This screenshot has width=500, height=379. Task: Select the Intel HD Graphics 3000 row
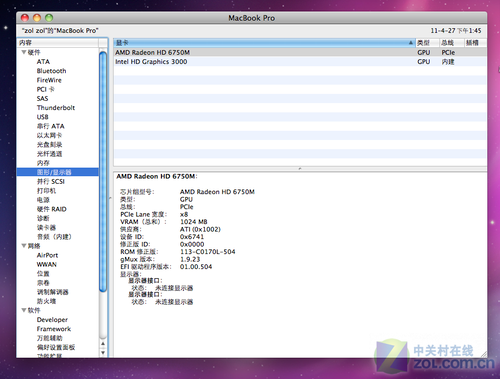[x=300, y=62]
